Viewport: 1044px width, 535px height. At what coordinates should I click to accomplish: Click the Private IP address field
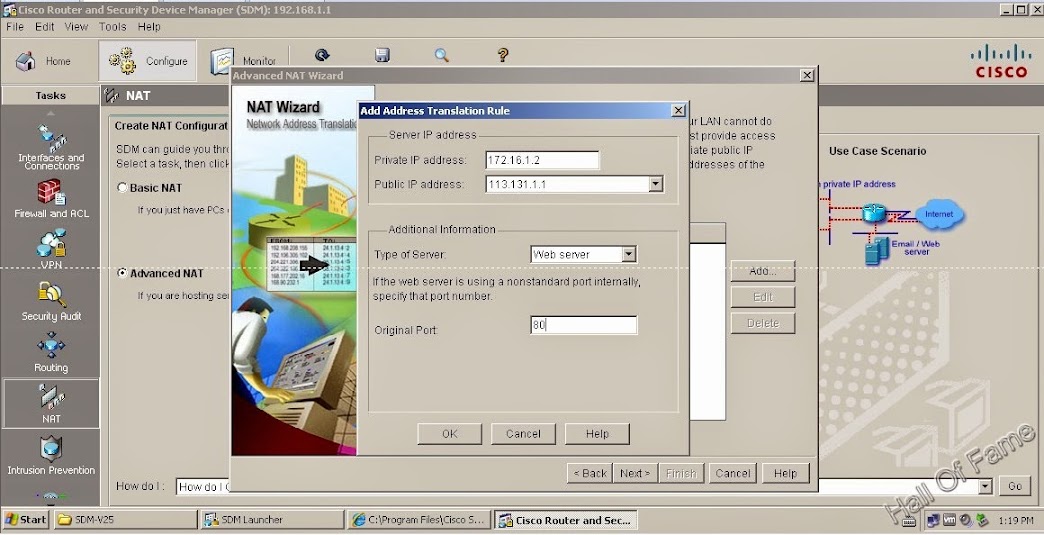pos(542,160)
